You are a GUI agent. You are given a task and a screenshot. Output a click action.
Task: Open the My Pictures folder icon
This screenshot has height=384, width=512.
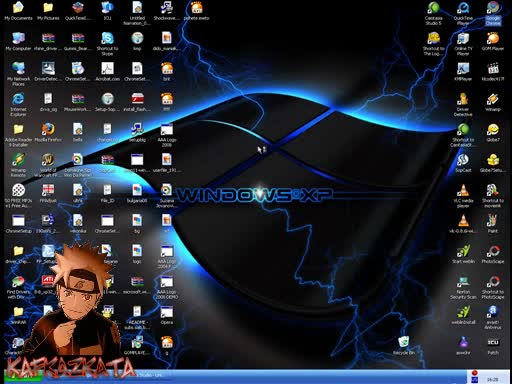pos(48,11)
